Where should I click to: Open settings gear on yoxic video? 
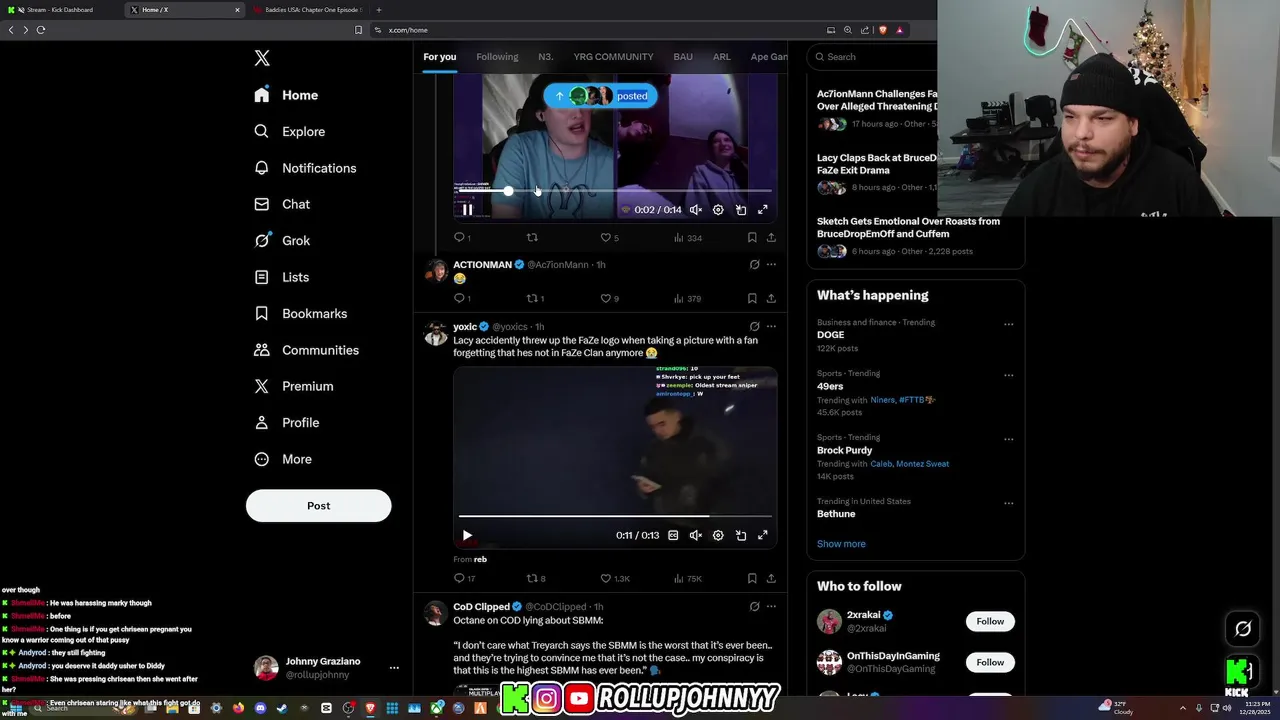[x=718, y=536]
